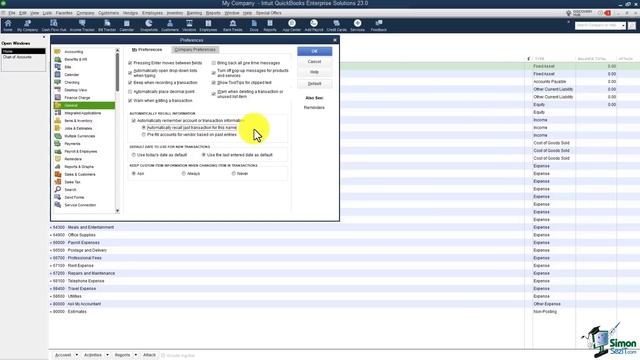
Task: Open Income Tracker from the toolbar
Action: 82,25
